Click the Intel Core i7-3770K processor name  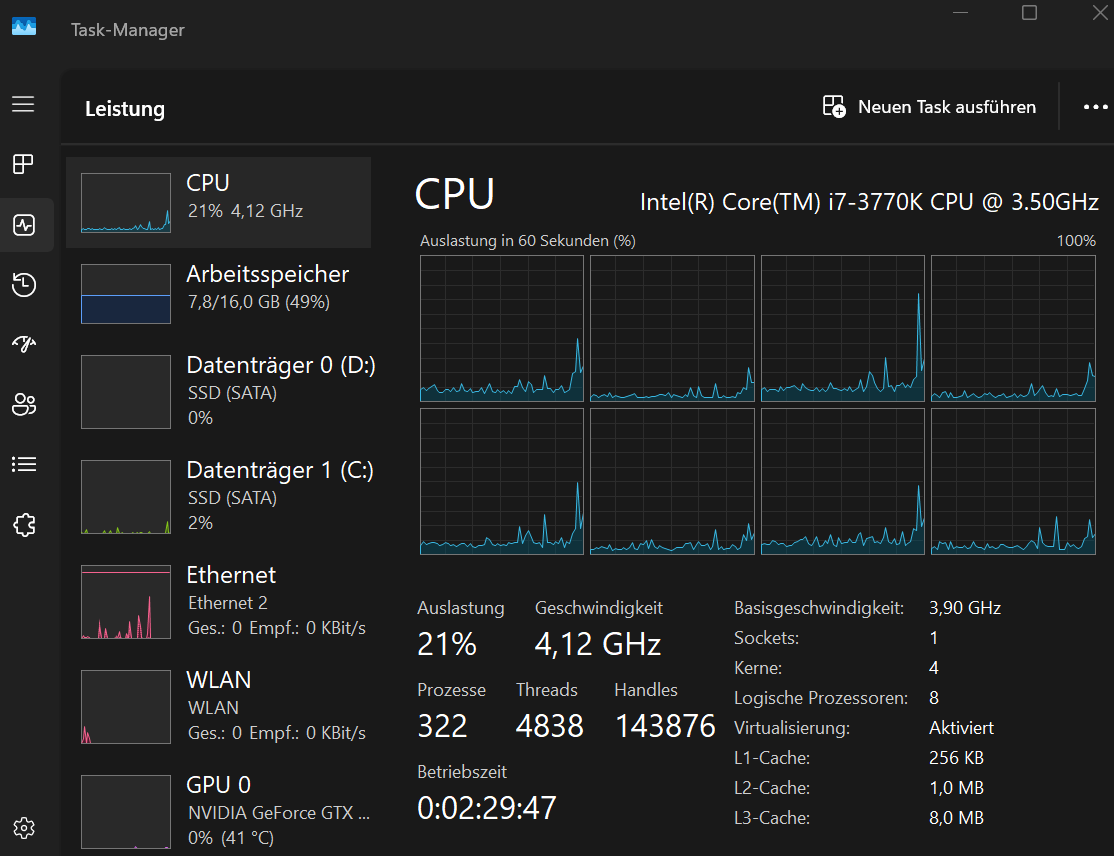(869, 202)
